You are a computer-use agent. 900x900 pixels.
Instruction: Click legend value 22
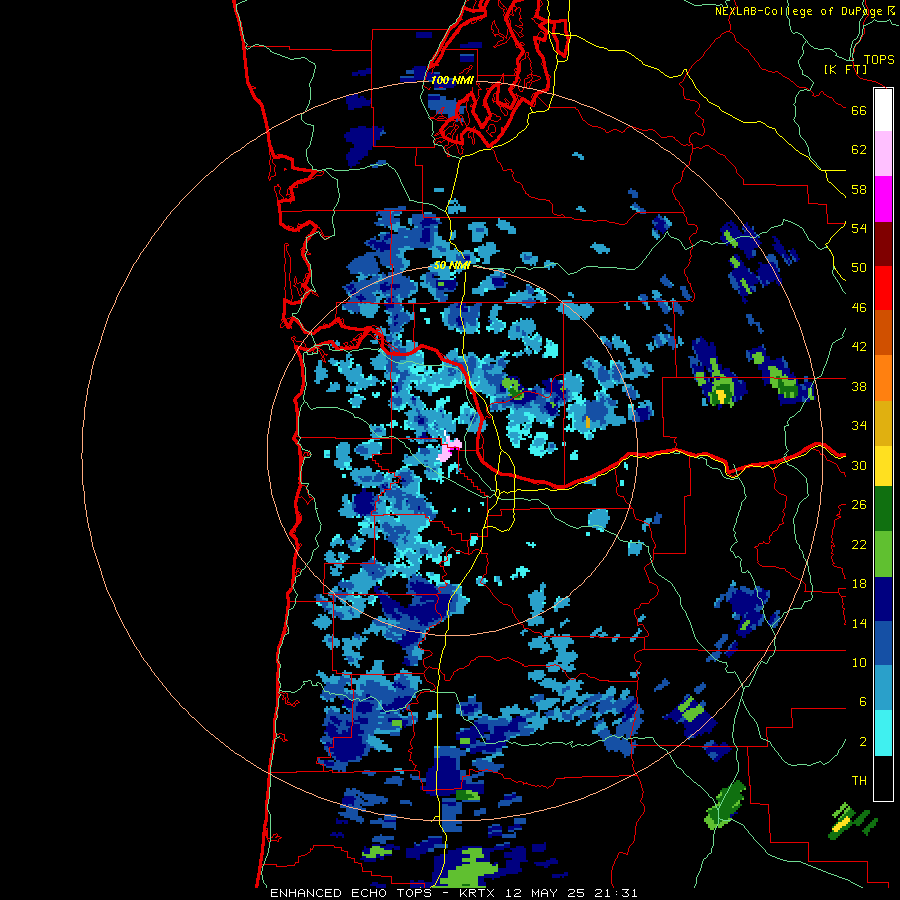[859, 544]
